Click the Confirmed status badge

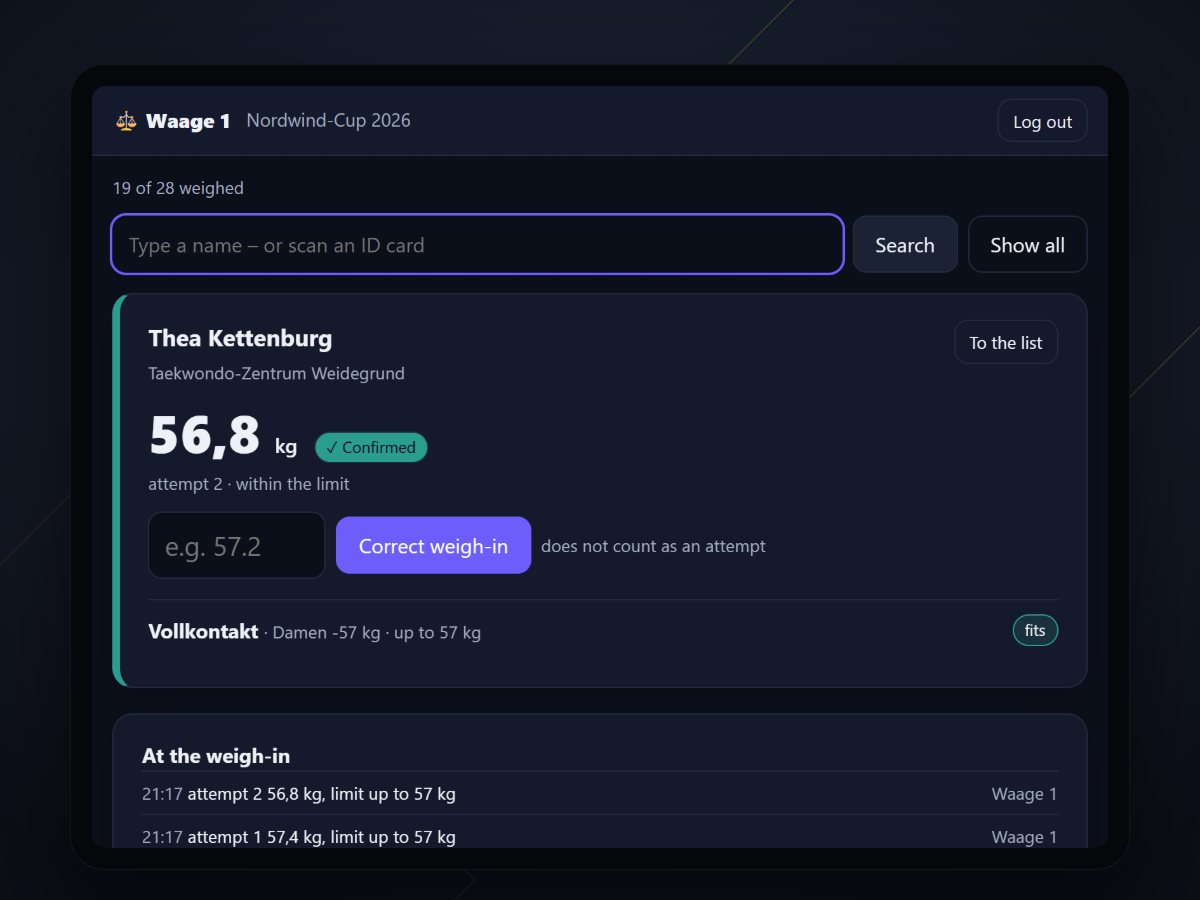pos(371,447)
